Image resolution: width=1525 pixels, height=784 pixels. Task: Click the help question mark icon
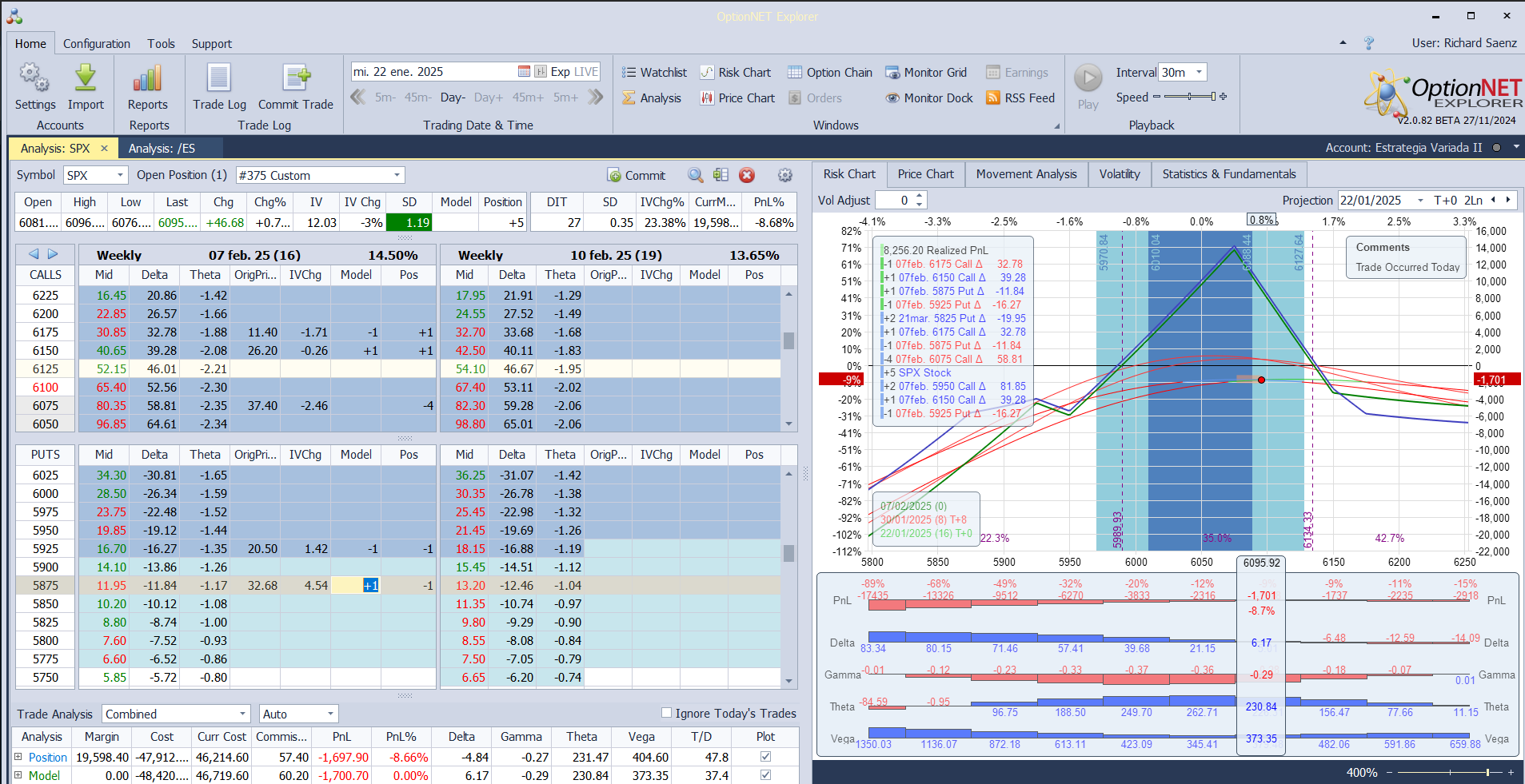[1369, 43]
